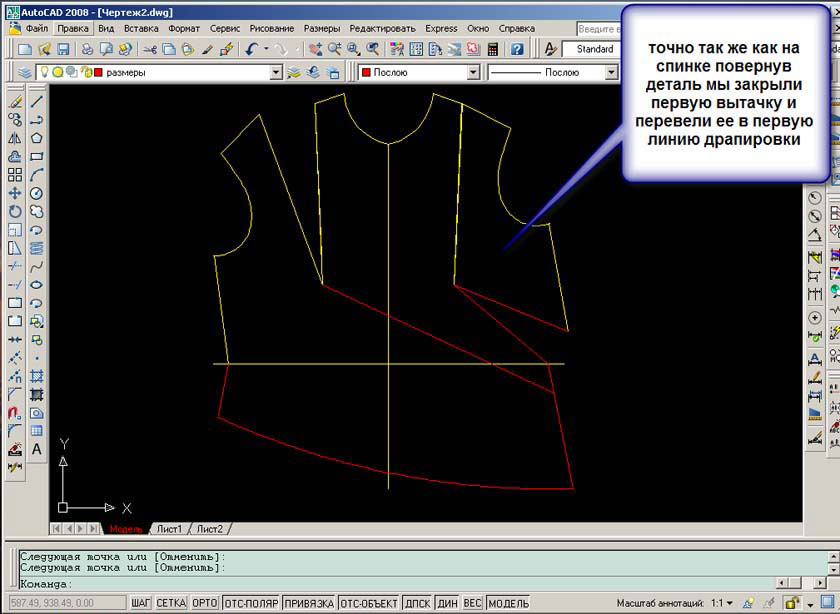Toggle ПРИВЯЗКА object snap

pos(309,603)
